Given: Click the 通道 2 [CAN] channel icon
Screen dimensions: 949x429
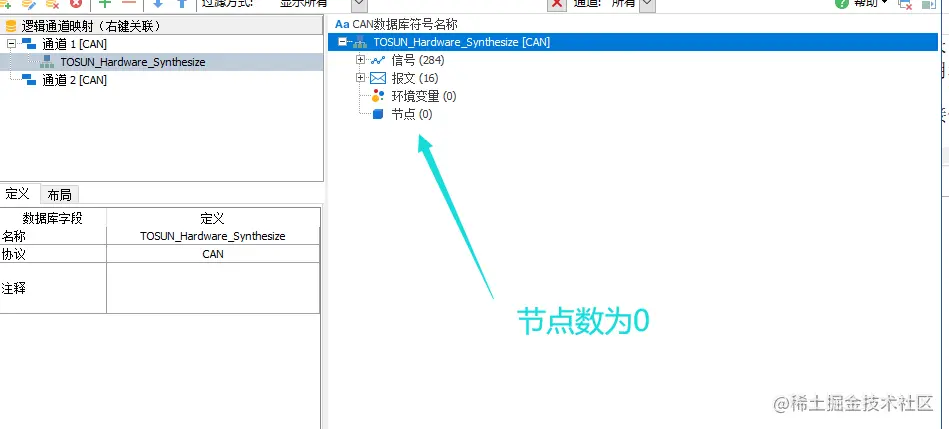Looking at the screenshot, I should pyautogui.click(x=28, y=79).
